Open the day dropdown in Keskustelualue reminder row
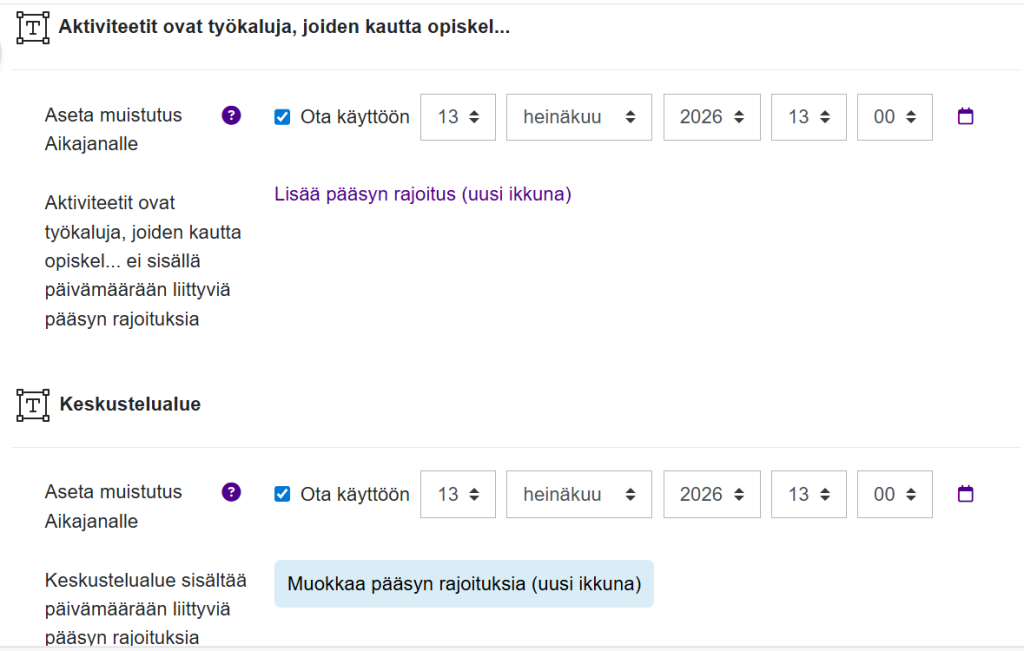 click(x=457, y=494)
